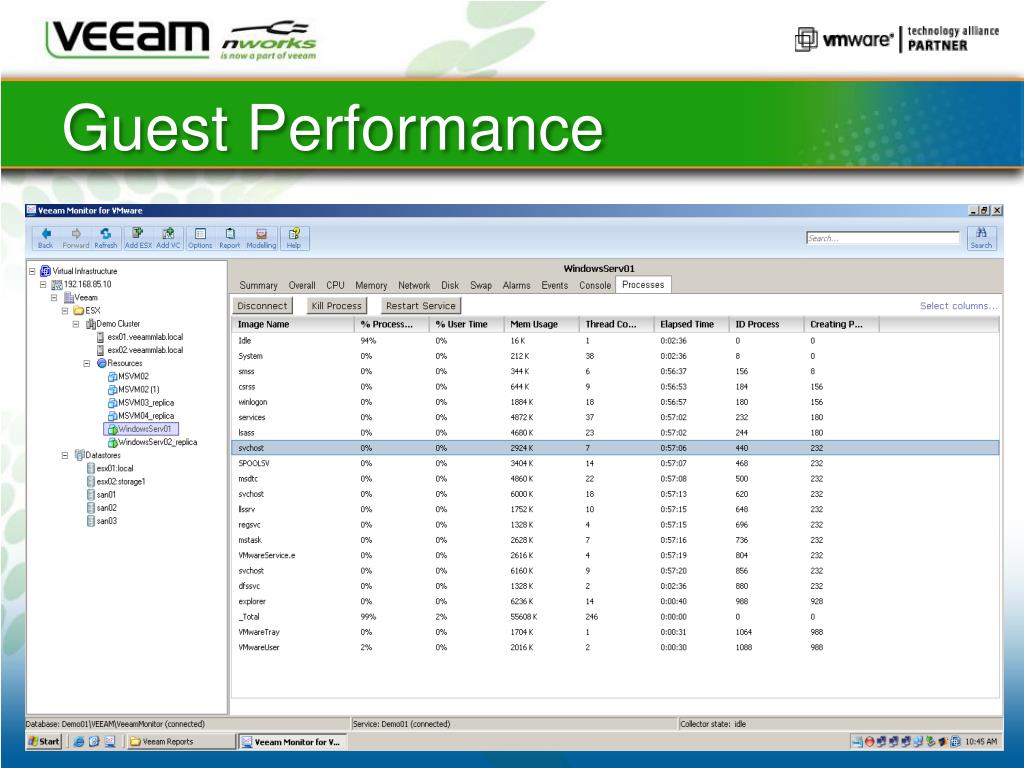Click the Restart Service button
1024x768 pixels.
click(x=421, y=306)
